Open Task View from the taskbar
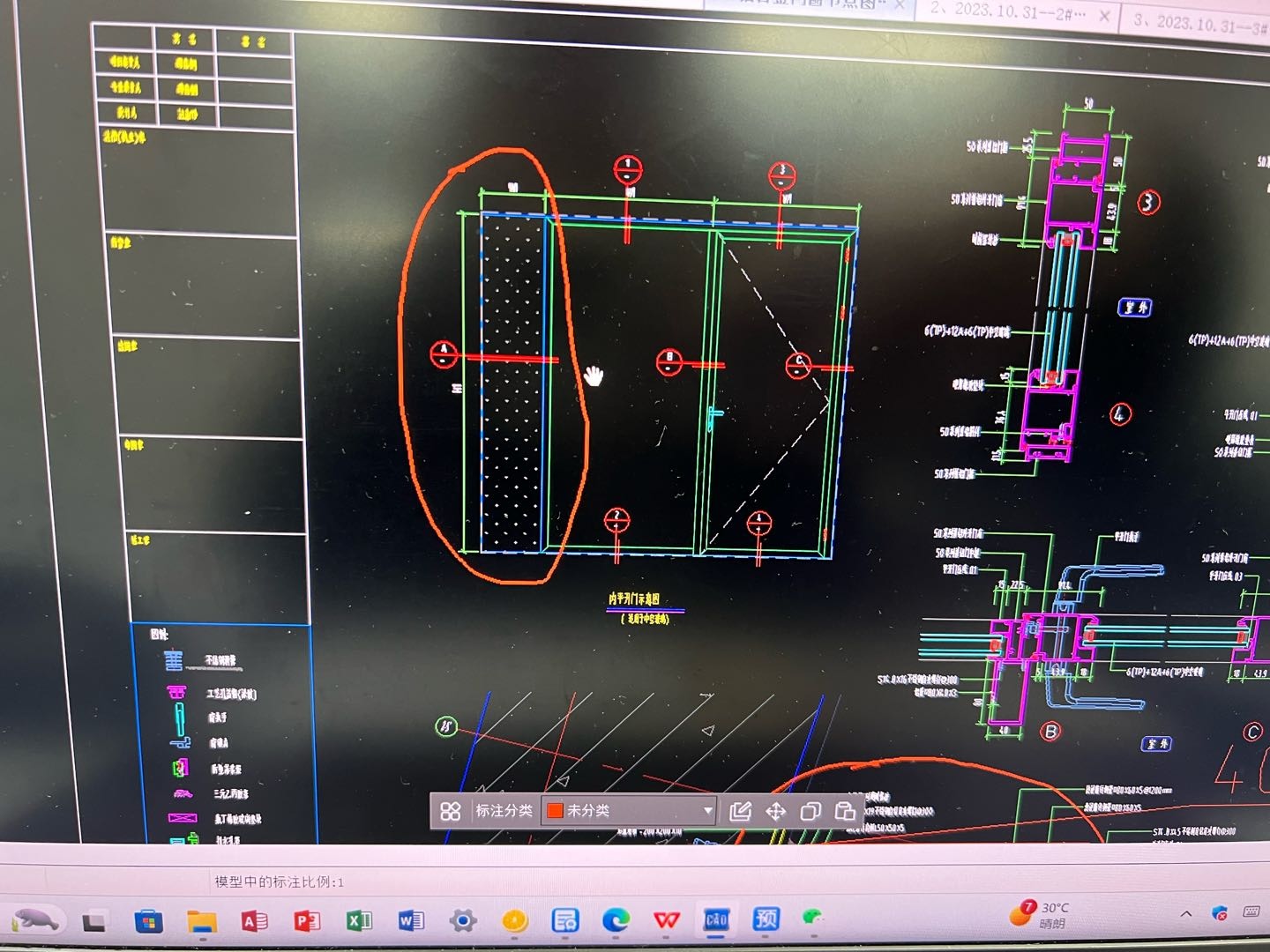The width and height of the screenshot is (1270, 952). tap(93, 922)
